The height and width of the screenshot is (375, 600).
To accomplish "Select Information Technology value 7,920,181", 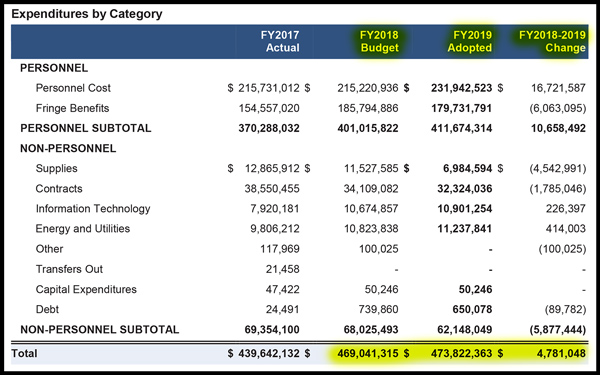I will coord(275,209).
